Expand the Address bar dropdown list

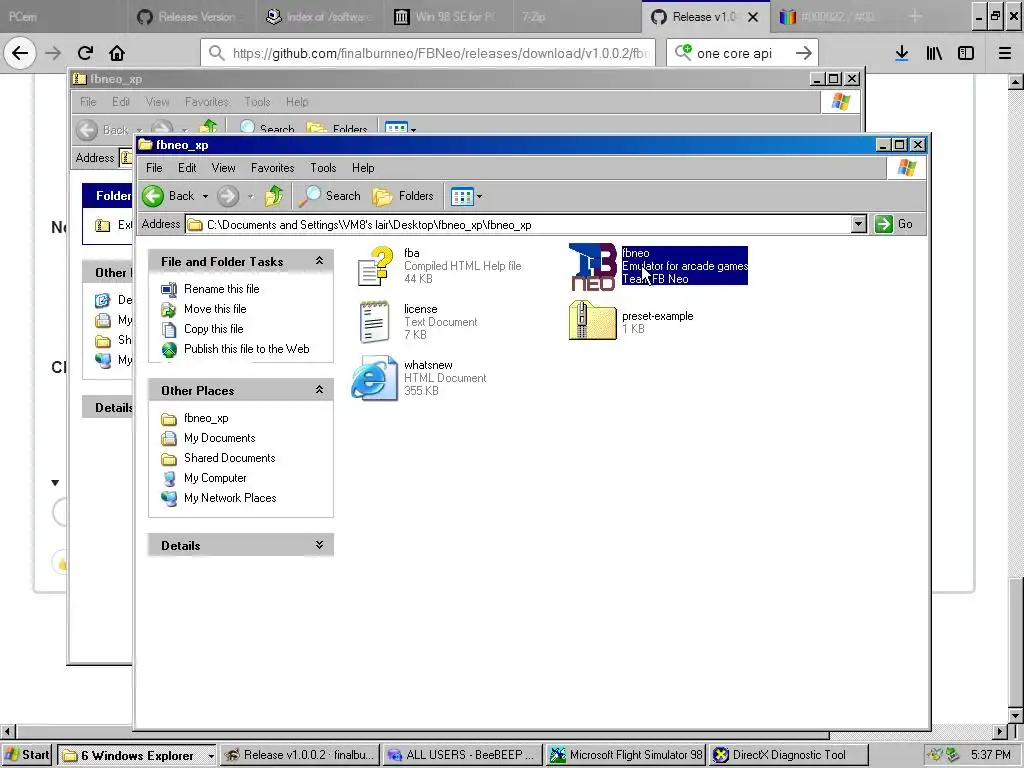click(859, 225)
